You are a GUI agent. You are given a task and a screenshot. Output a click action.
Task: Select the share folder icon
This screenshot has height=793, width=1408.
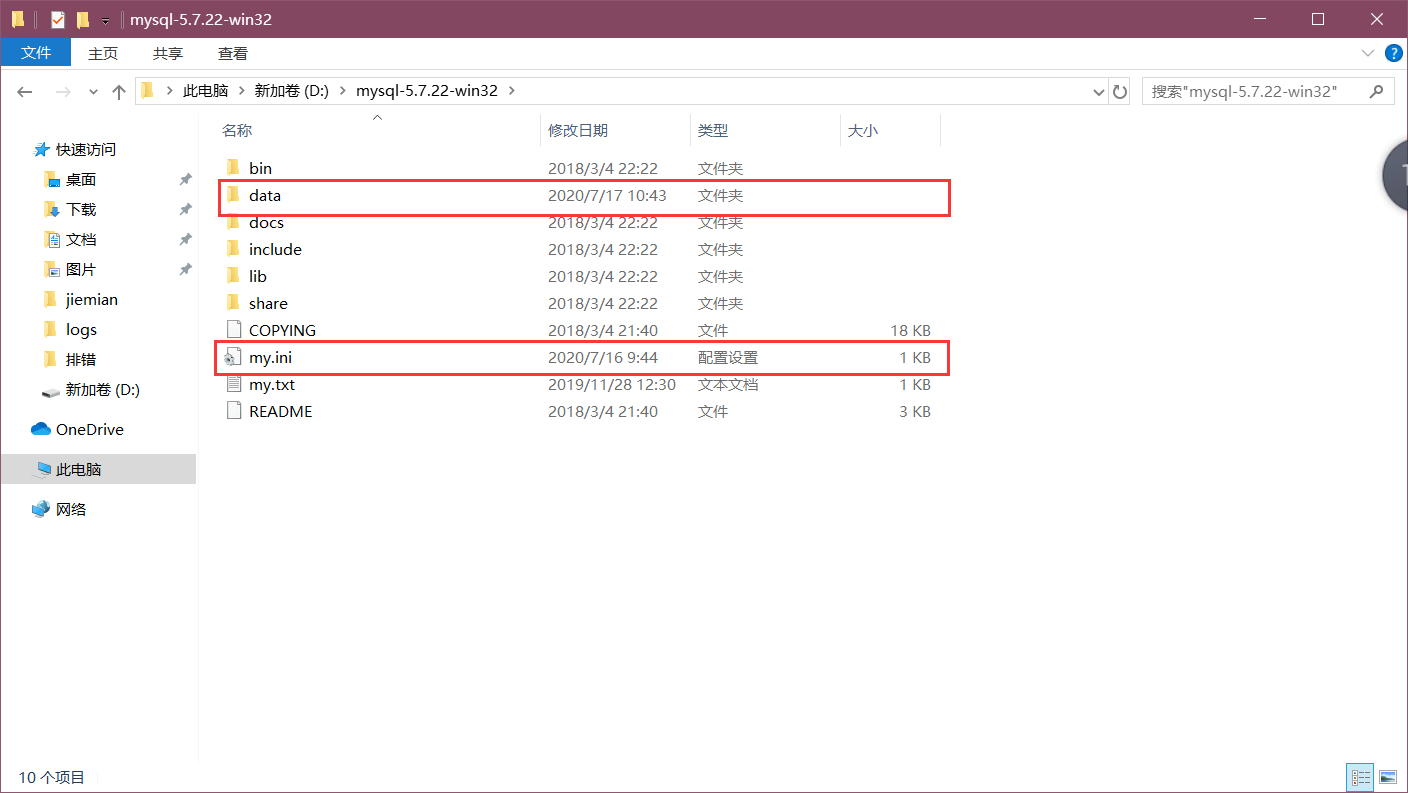point(233,303)
